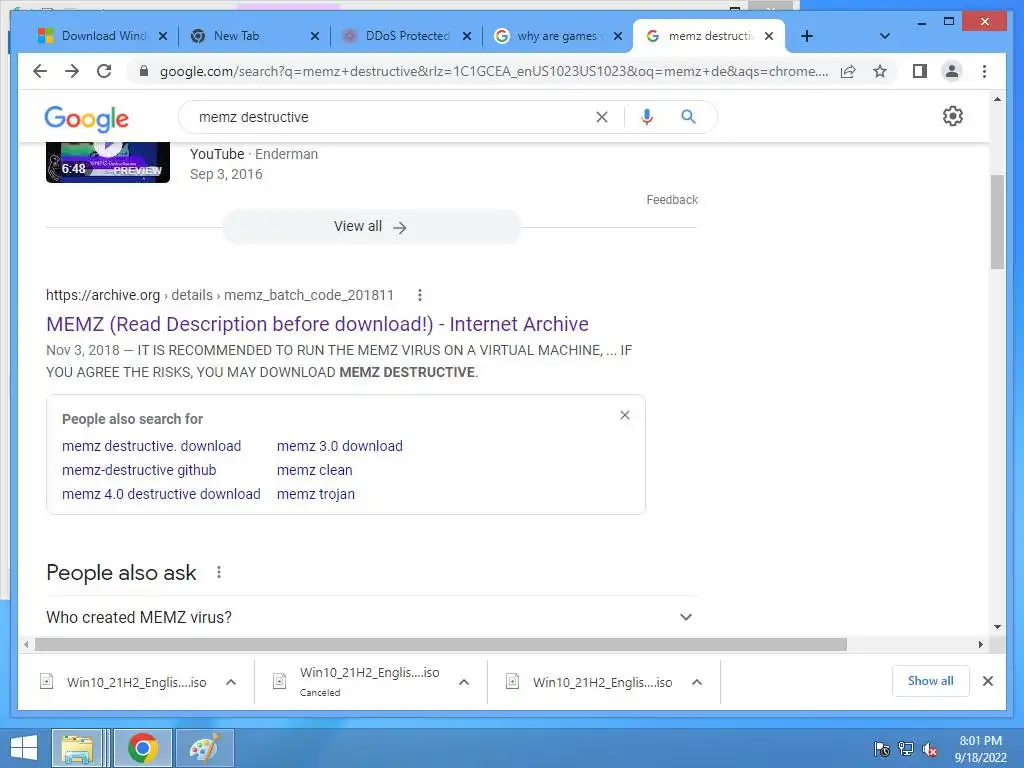Open menu for first Win10 iso download

231,682
